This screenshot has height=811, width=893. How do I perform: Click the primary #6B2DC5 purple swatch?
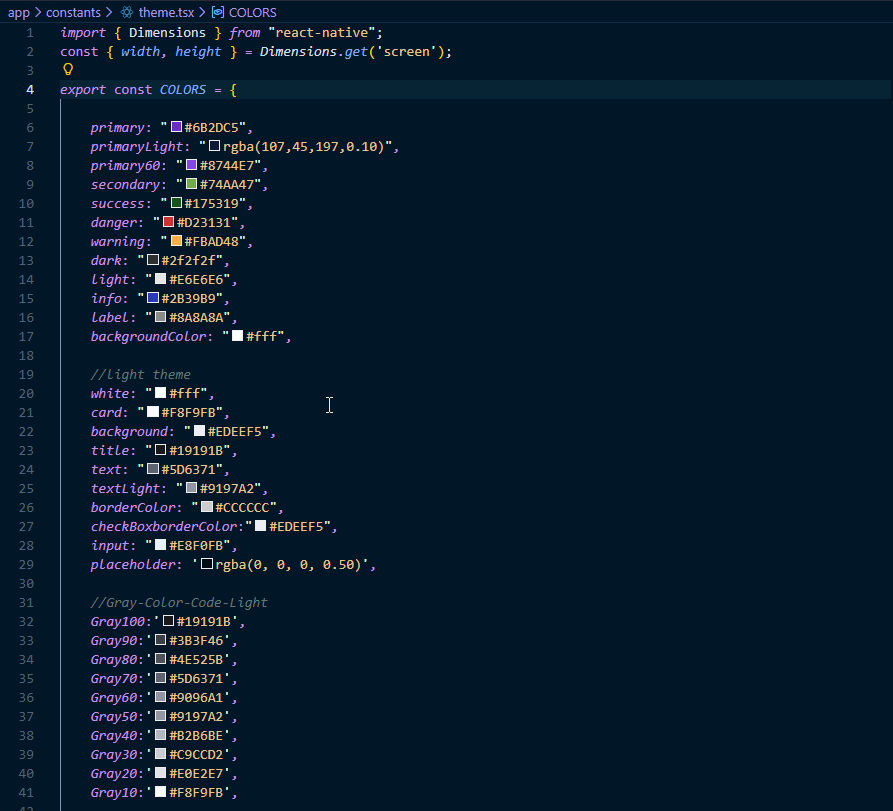pos(176,128)
